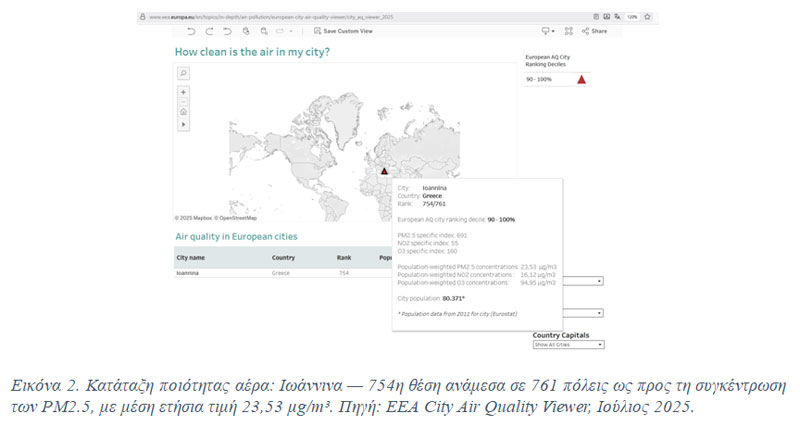Sort table by Rank column header
800x426 pixels.
tap(344, 257)
